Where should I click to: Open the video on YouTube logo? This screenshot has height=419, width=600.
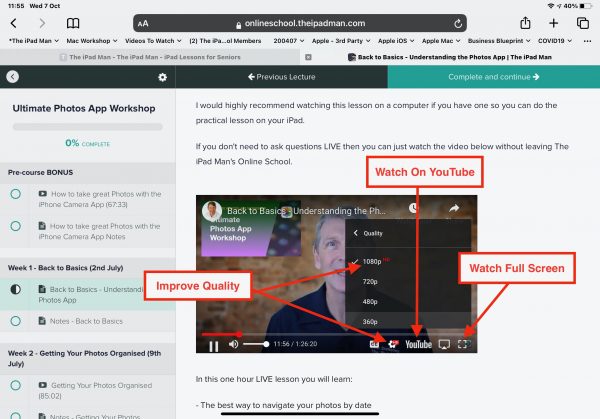419,344
